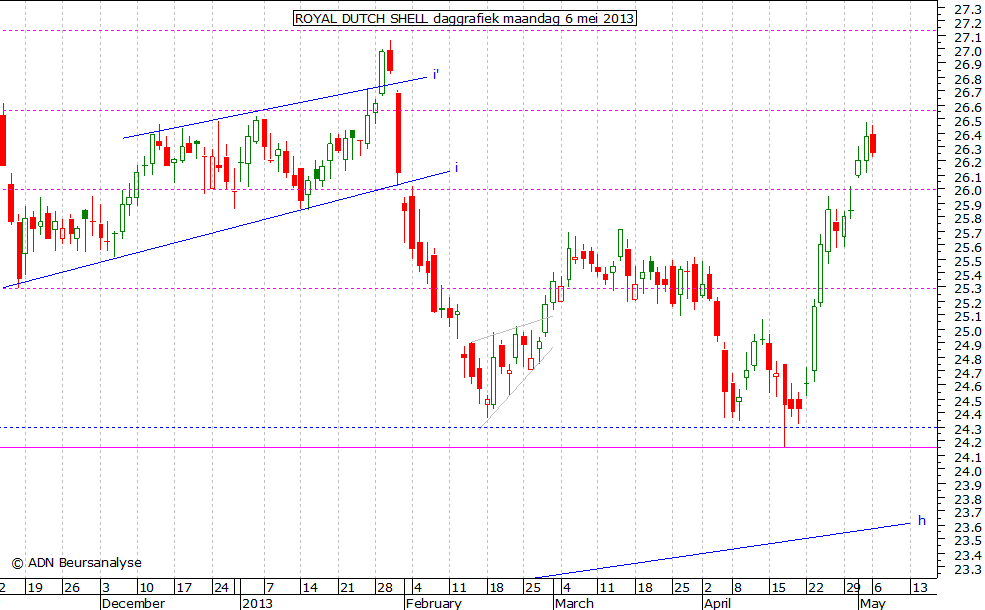The width and height of the screenshot is (985, 610).
Task: Click the 17 date label on time axis
Action: click(183, 588)
